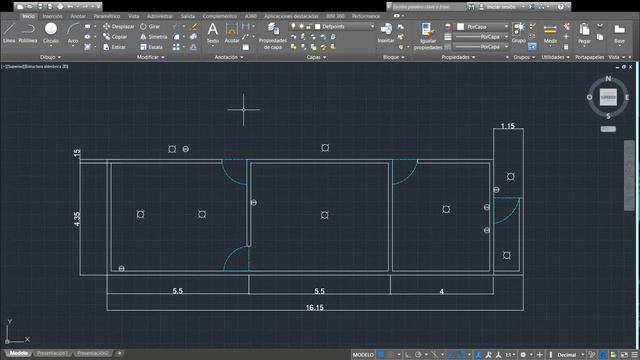
Task: Toggle ortho mode in status bar
Action: 408,355
